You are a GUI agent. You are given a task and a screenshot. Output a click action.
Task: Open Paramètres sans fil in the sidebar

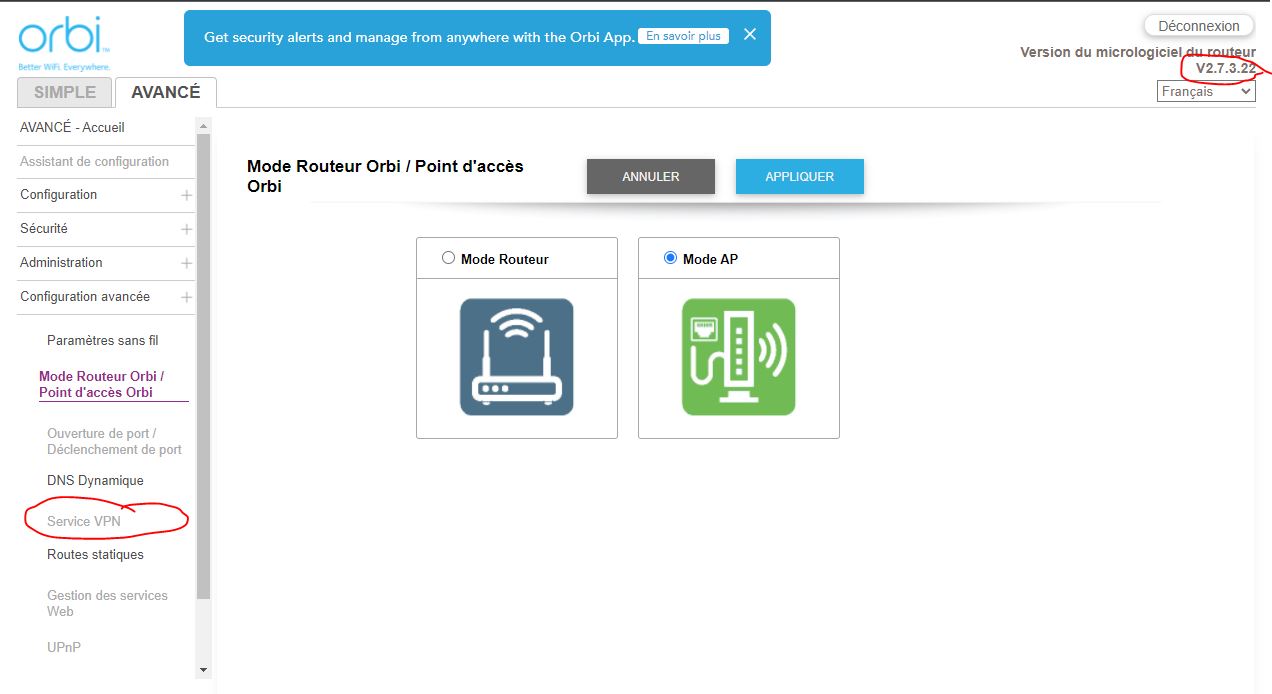point(102,341)
